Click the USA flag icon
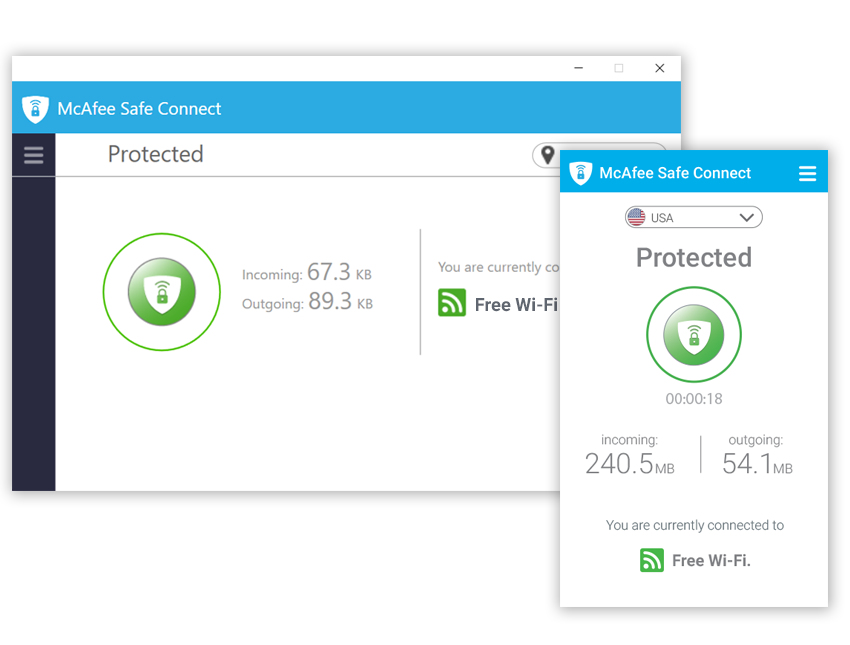 coord(636,217)
